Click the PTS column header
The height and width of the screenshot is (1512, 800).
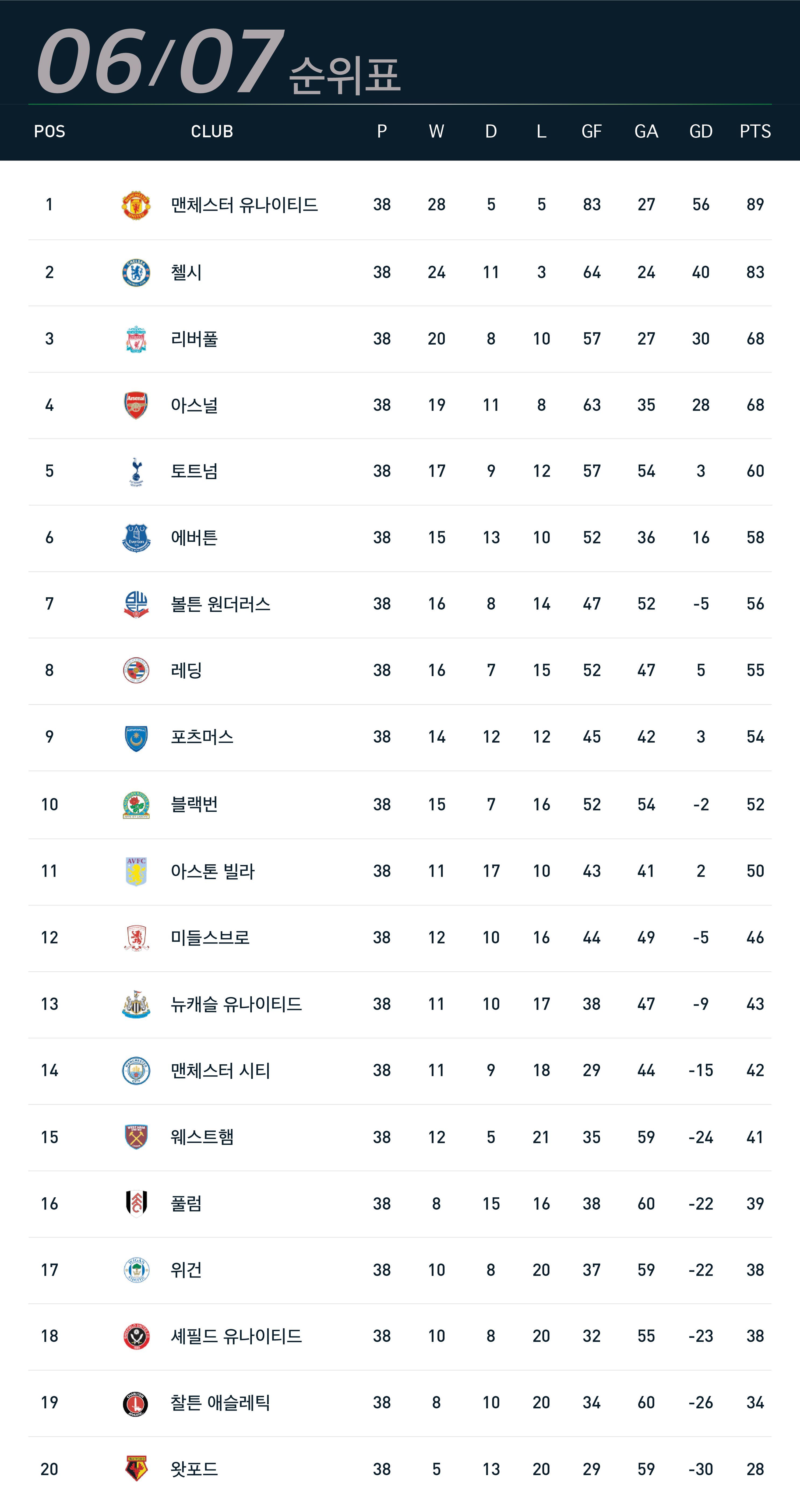click(755, 131)
